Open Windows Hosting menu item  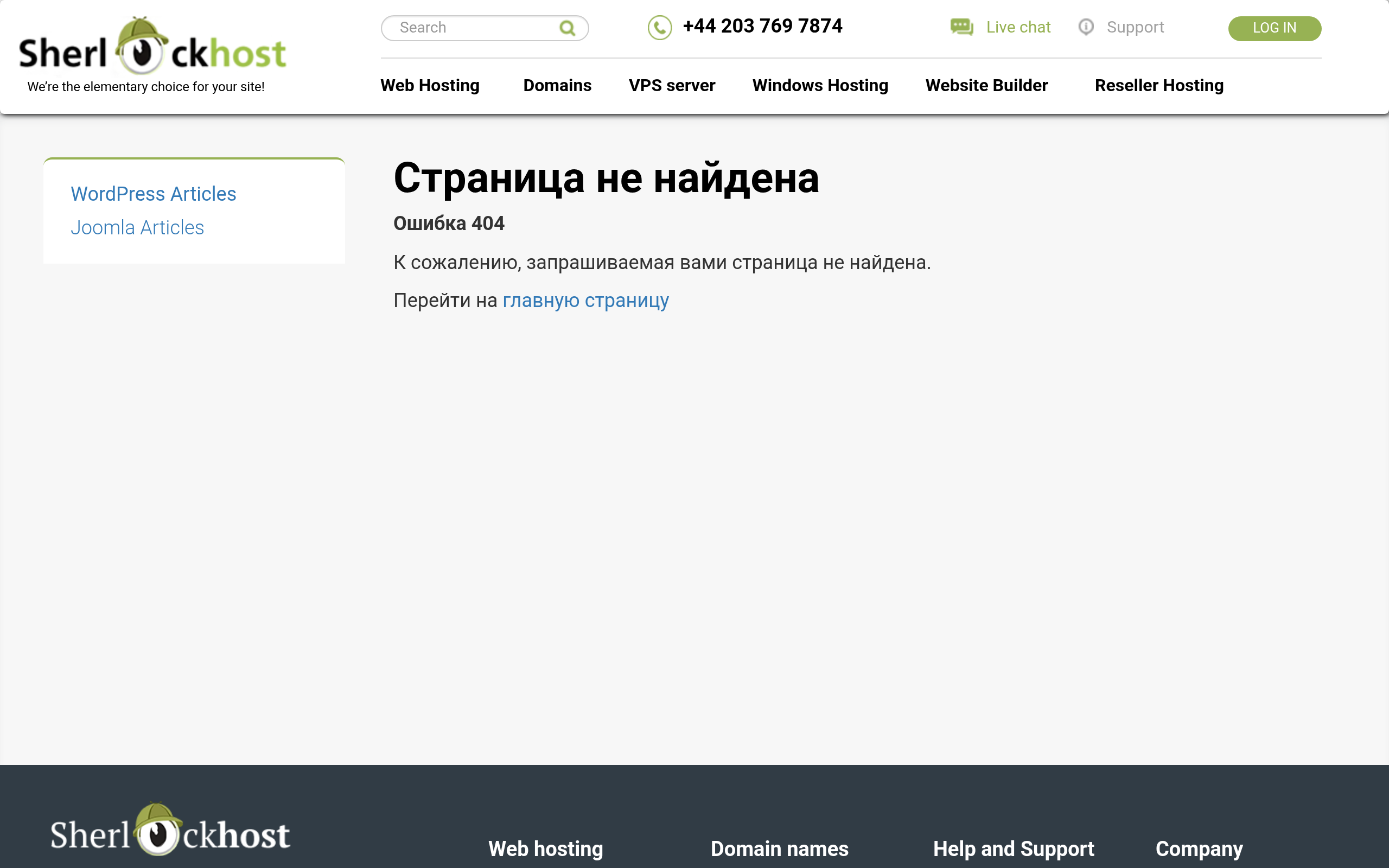820,86
